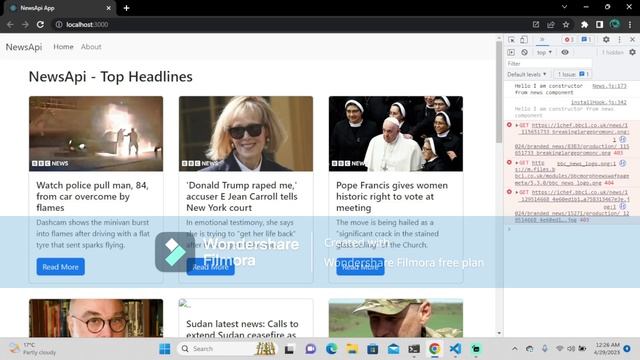
Task: Open Chrome three-dot menu
Action: click(630, 24)
